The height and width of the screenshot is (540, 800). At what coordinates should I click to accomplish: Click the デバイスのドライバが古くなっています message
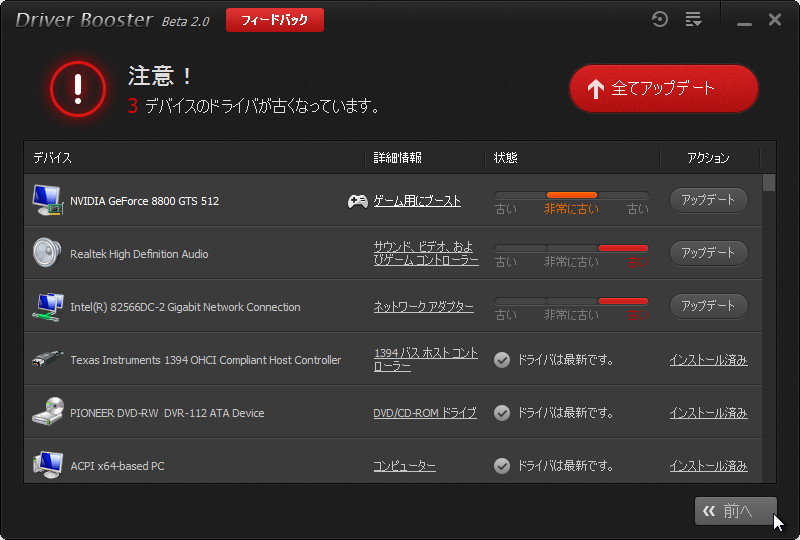click(x=262, y=106)
